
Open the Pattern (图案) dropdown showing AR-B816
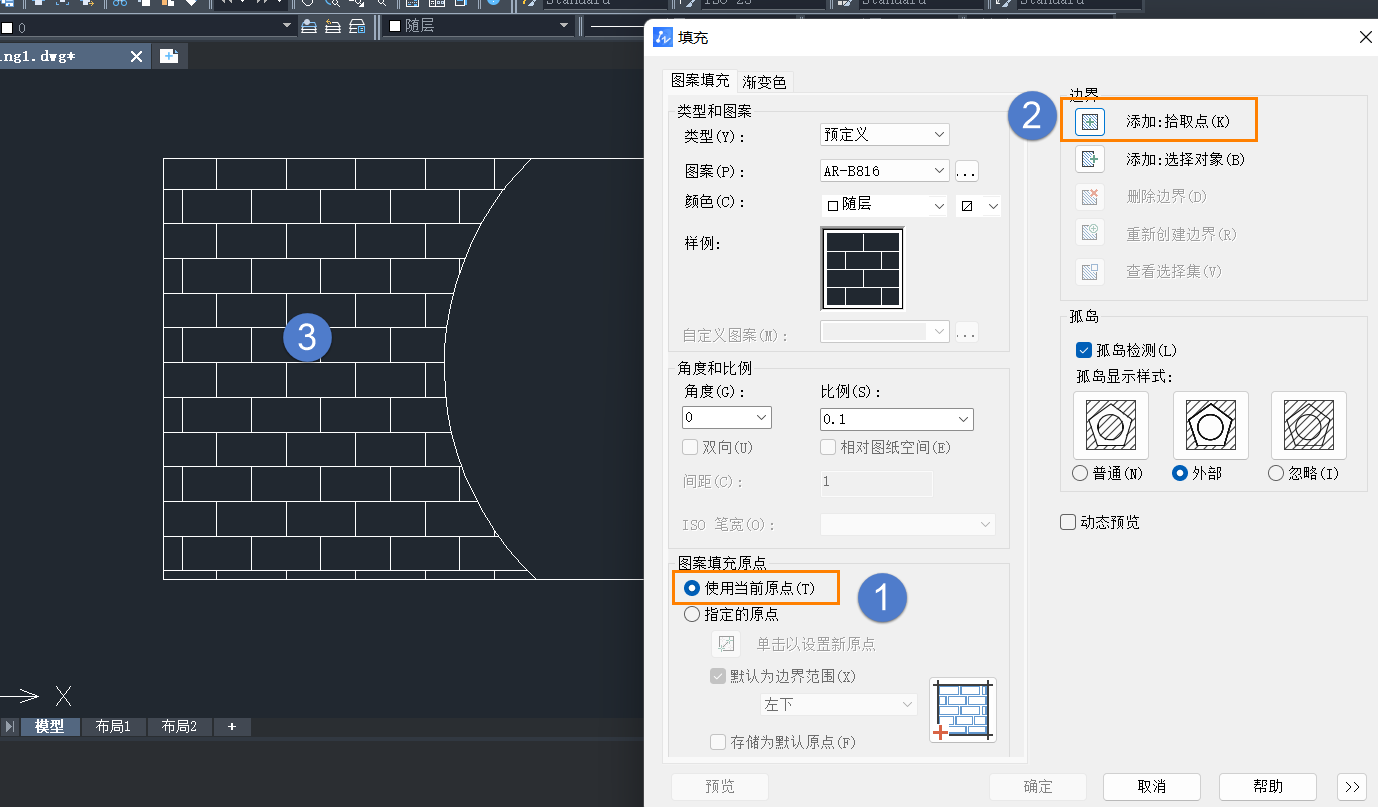(884, 171)
